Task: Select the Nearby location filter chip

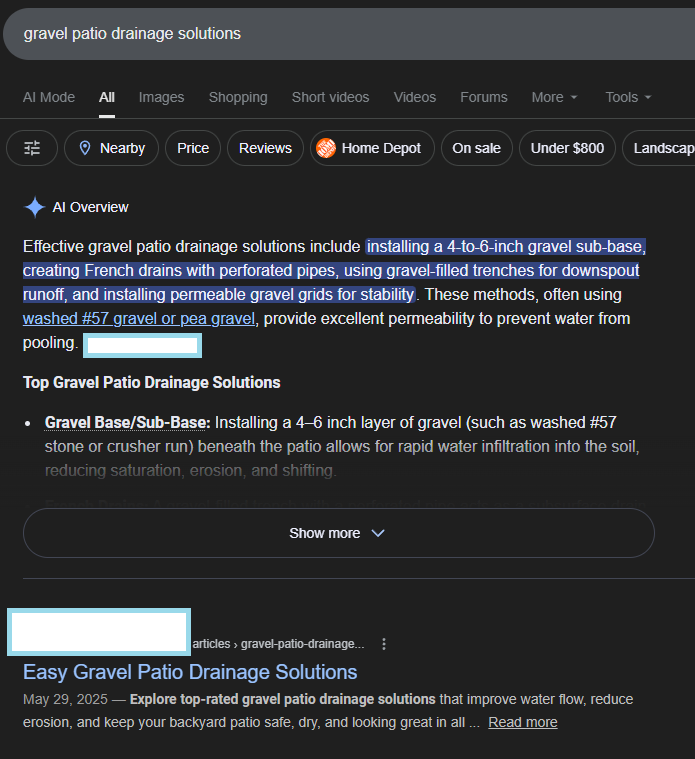Action: [111, 148]
